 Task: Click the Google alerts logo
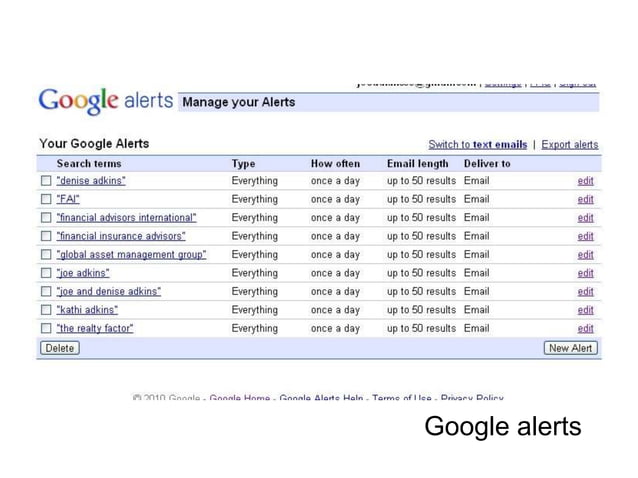coord(104,102)
